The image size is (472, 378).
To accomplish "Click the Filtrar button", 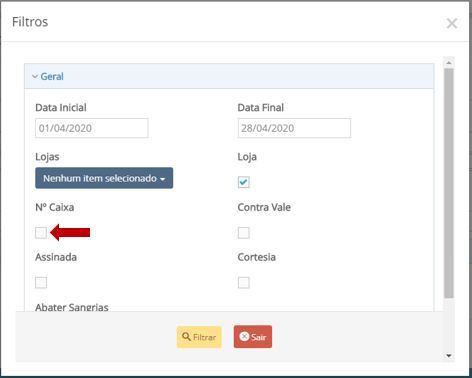I will click(199, 337).
